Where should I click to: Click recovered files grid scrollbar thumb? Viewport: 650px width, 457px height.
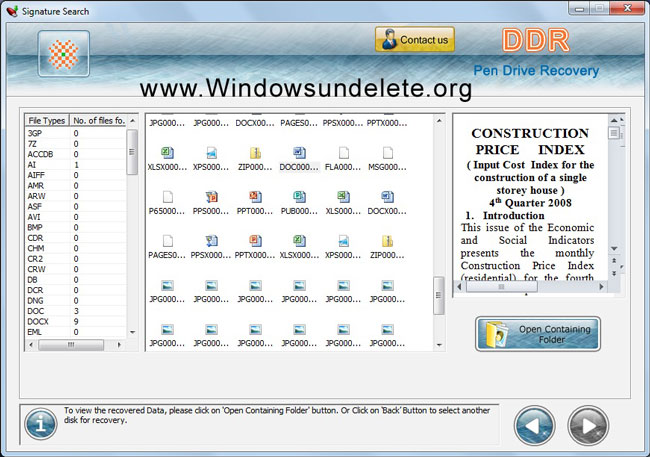click(x=439, y=295)
